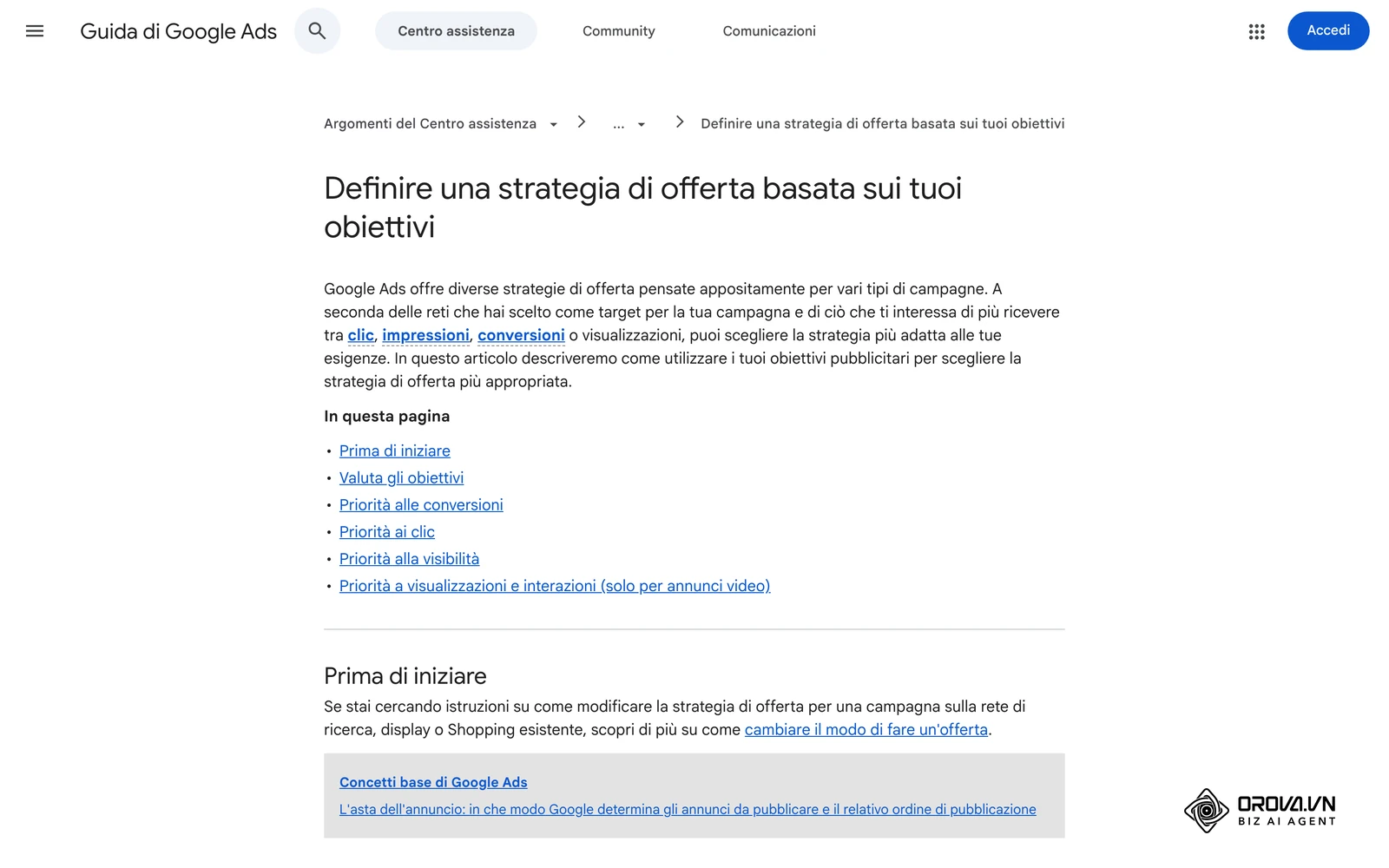Click the search magnifier icon

[x=317, y=31]
